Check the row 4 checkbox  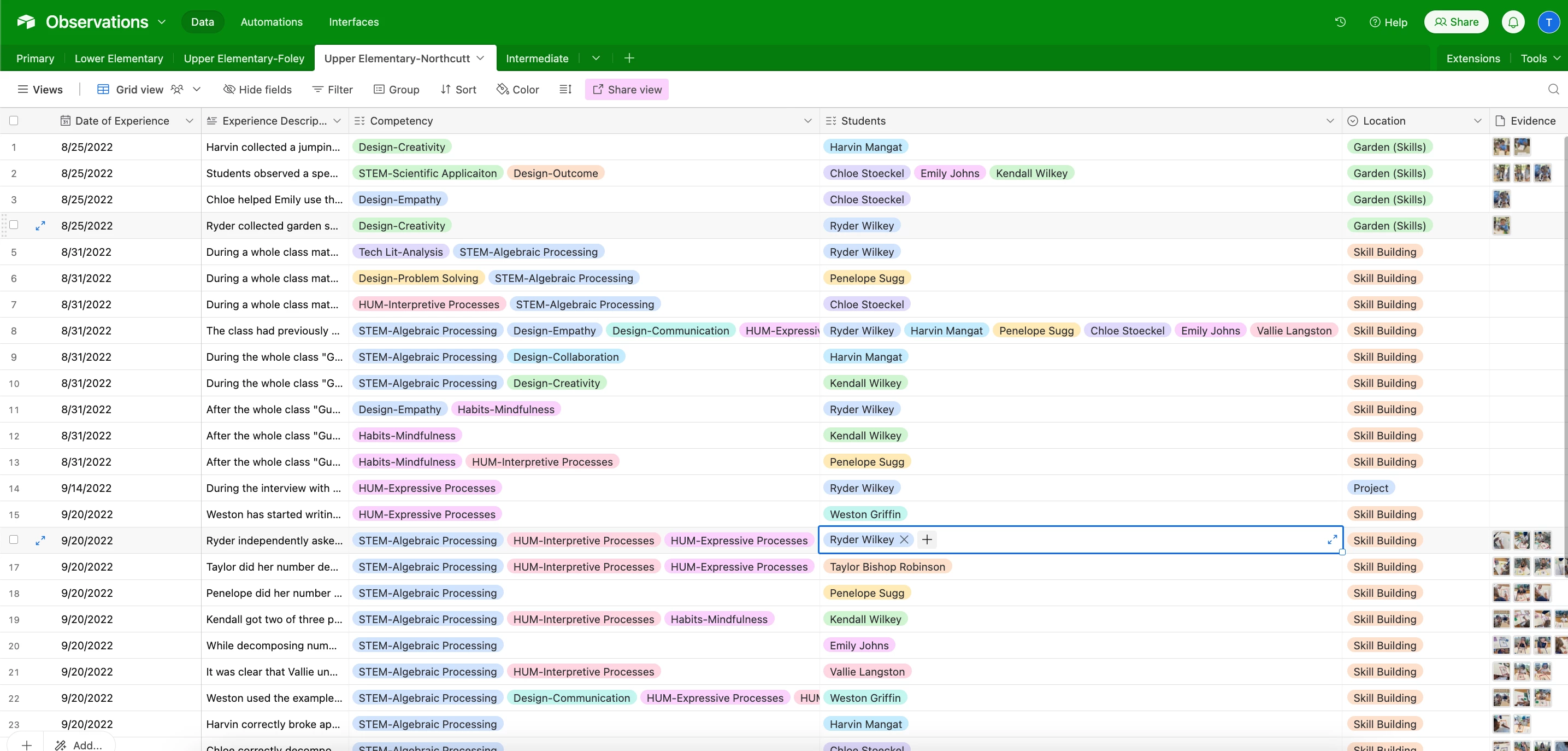(14, 225)
